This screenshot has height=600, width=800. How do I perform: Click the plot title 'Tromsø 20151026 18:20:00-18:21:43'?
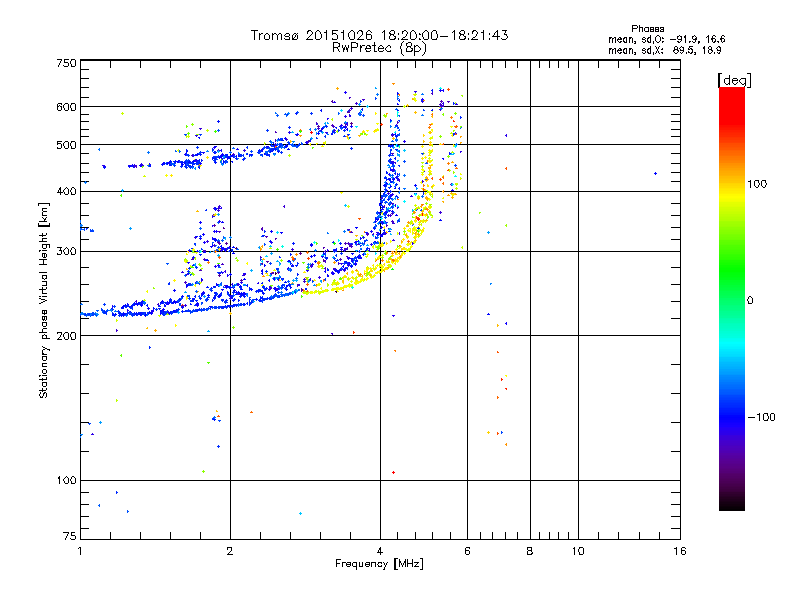pos(379,35)
